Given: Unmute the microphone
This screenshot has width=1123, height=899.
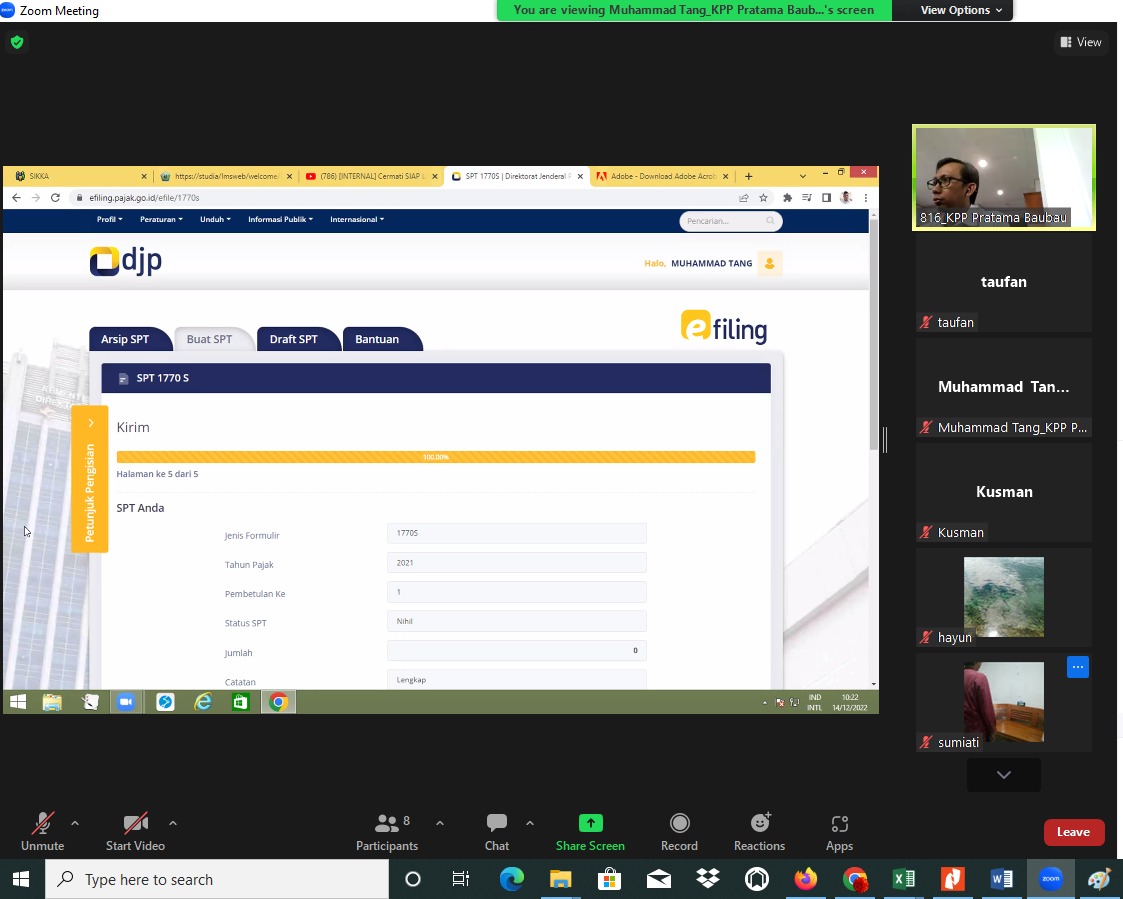Looking at the screenshot, I should click(42, 823).
